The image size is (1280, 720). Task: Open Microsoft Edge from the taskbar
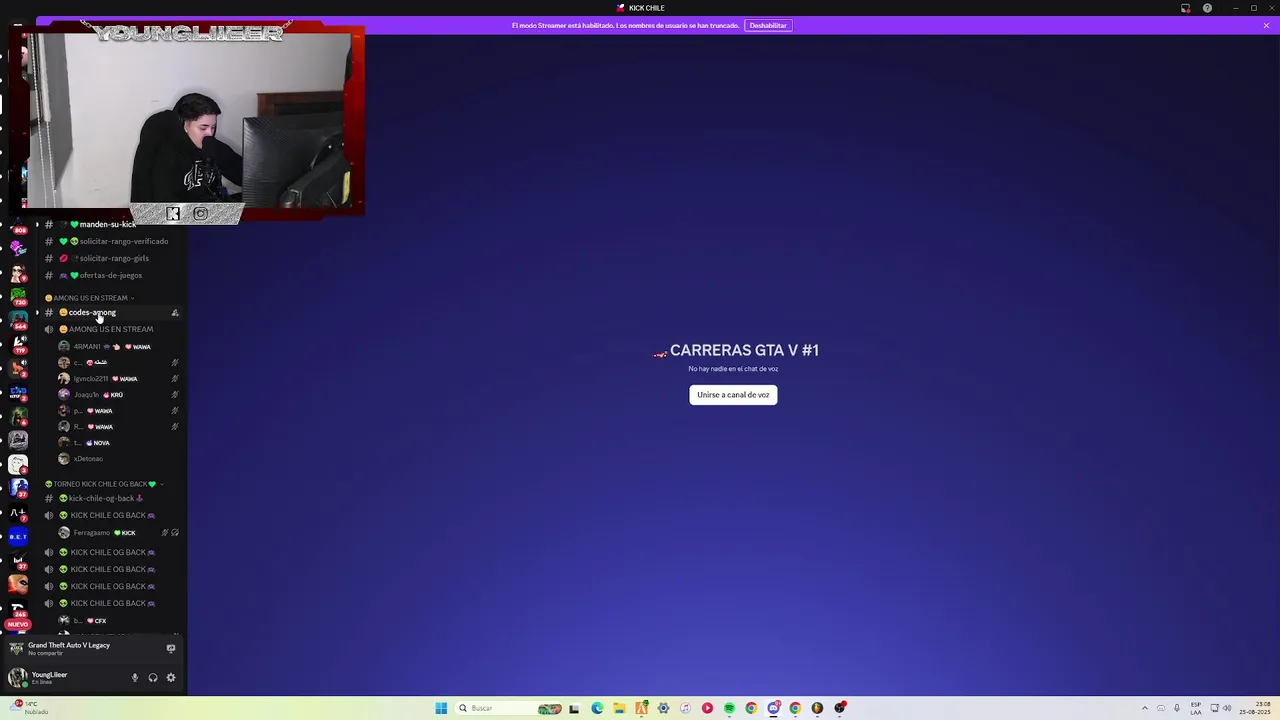[x=597, y=708]
